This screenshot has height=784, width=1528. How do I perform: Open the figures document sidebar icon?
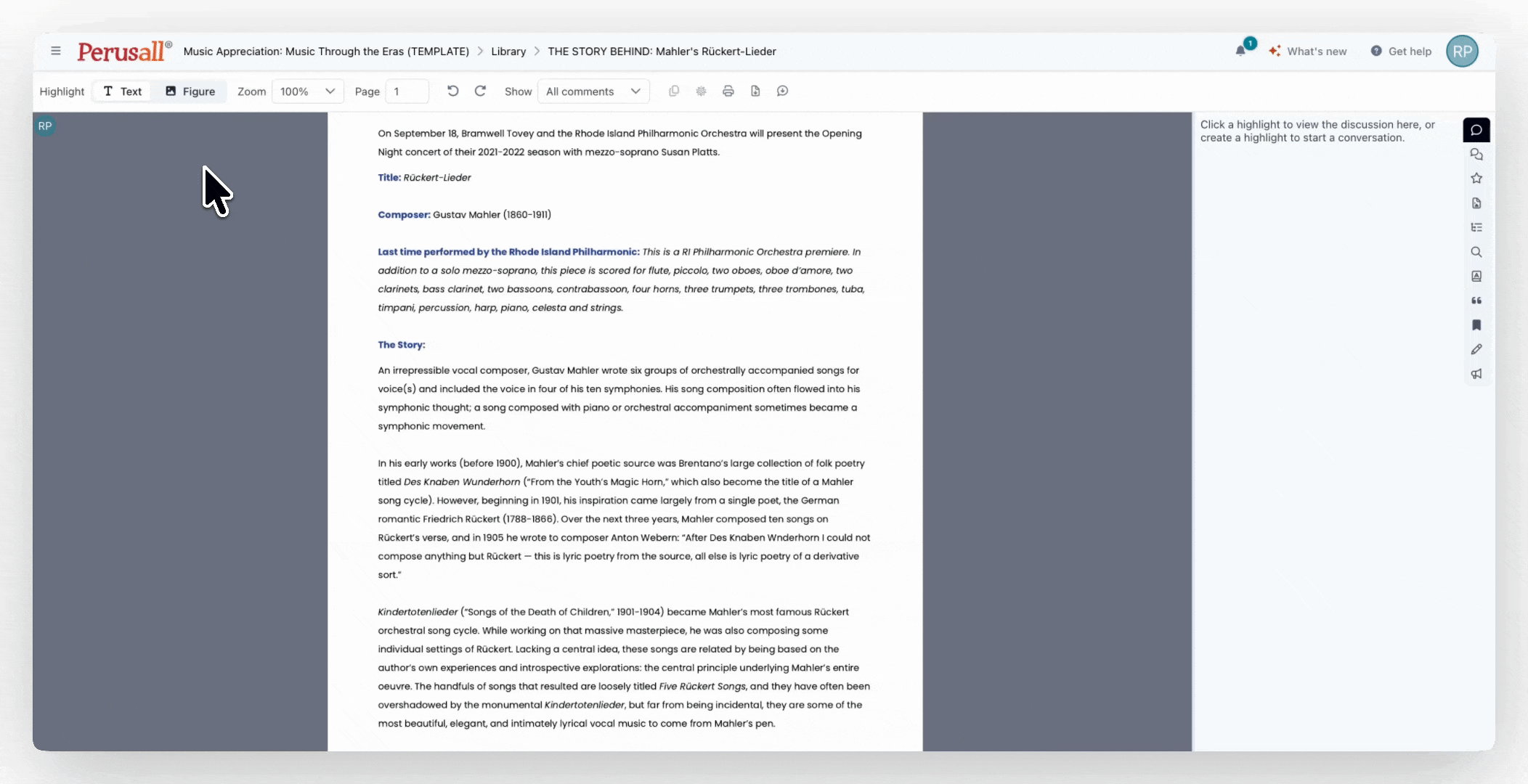pos(1476,203)
